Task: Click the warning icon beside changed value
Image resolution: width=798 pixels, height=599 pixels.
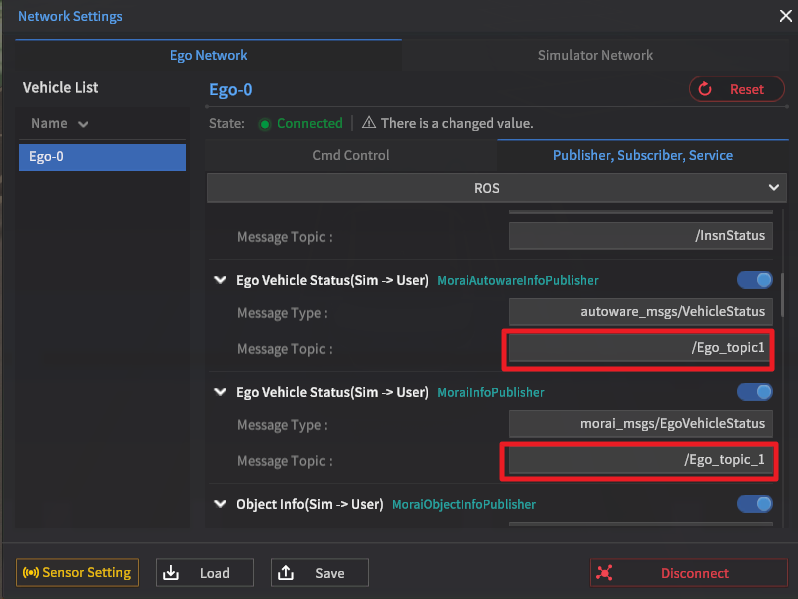Action: pos(369,123)
